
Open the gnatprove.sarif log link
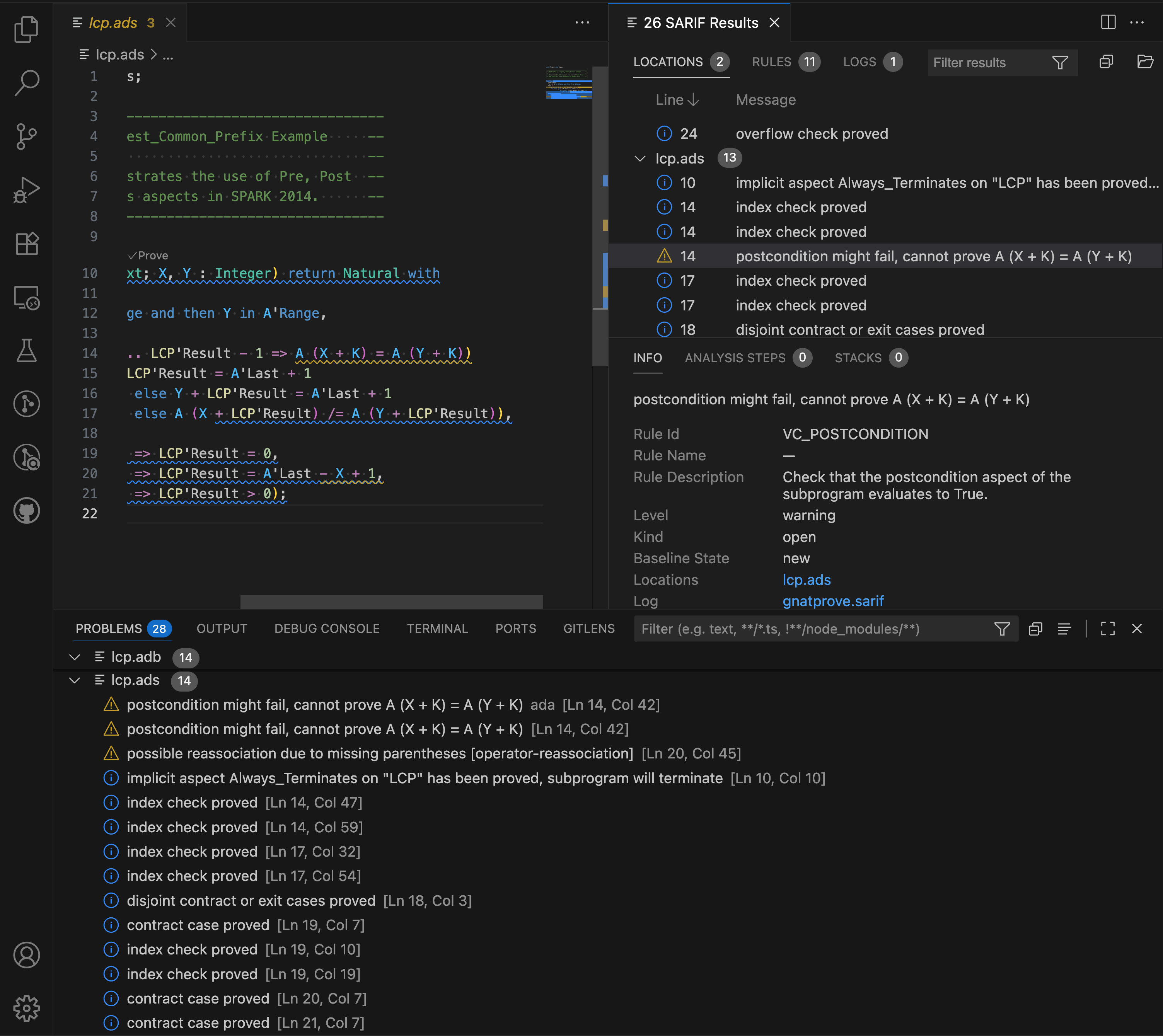(x=833, y=601)
